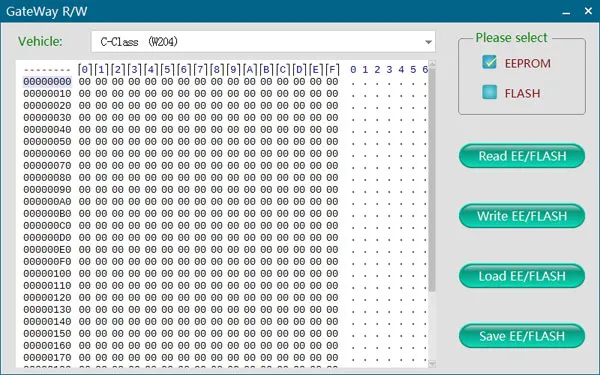
Task: Click the [0] hex column header
Action: click(85, 70)
